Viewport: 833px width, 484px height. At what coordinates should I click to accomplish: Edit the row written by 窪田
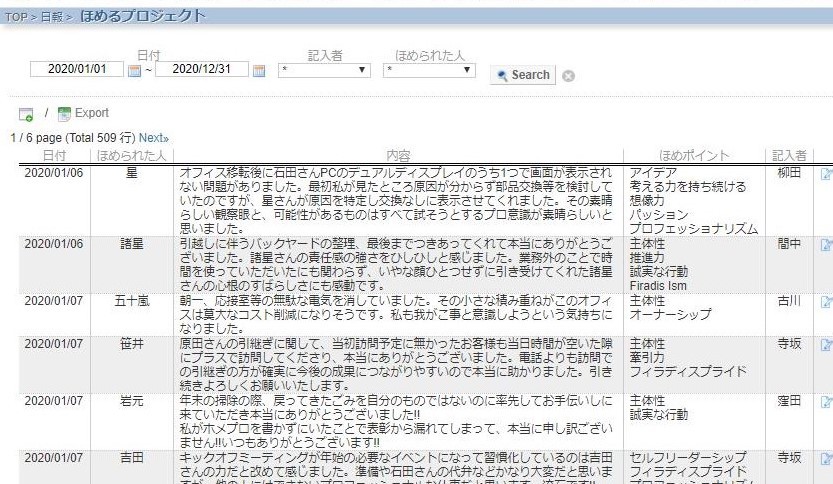[x=826, y=402]
